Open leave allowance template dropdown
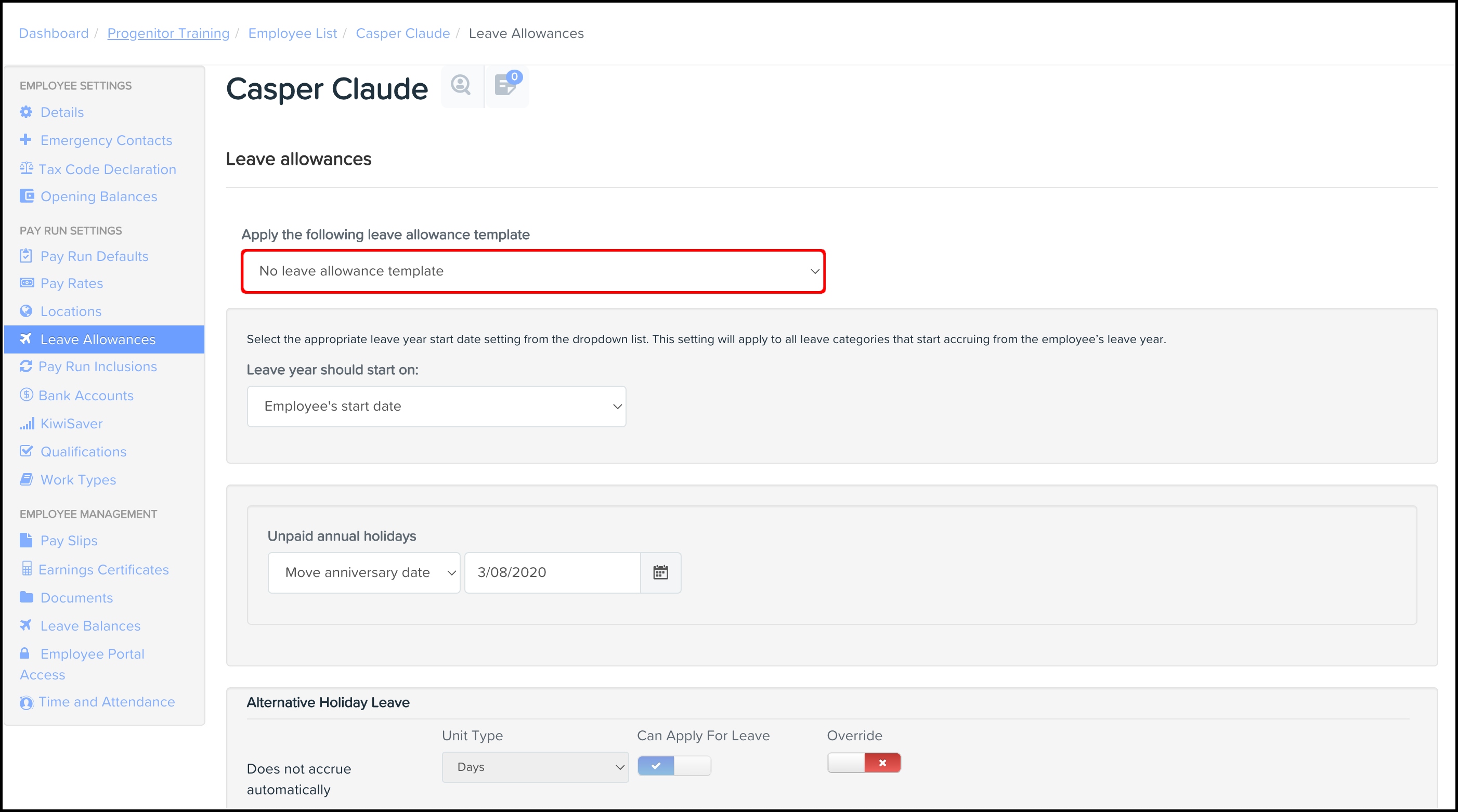 [532, 271]
